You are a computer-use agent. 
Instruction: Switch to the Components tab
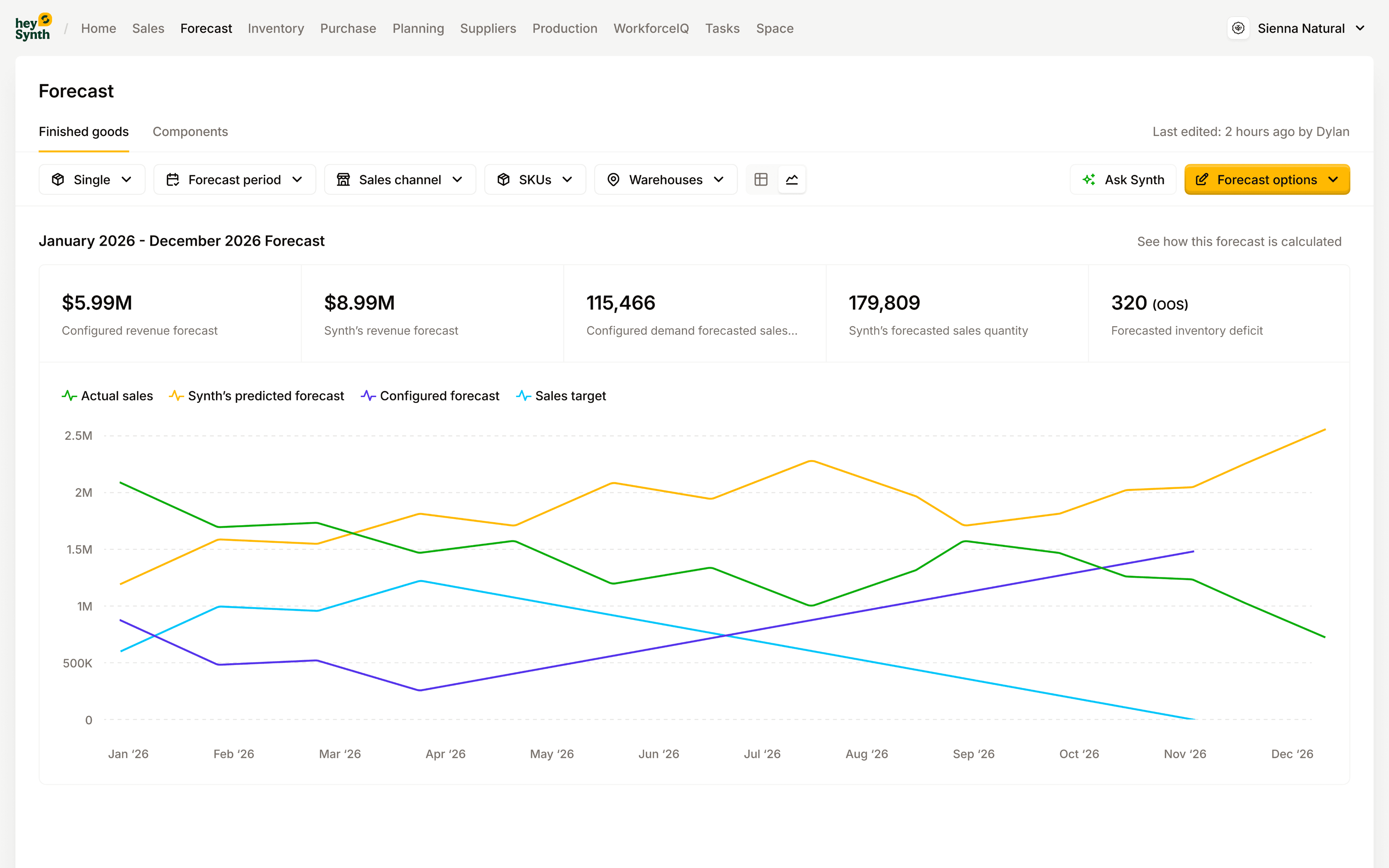190,131
